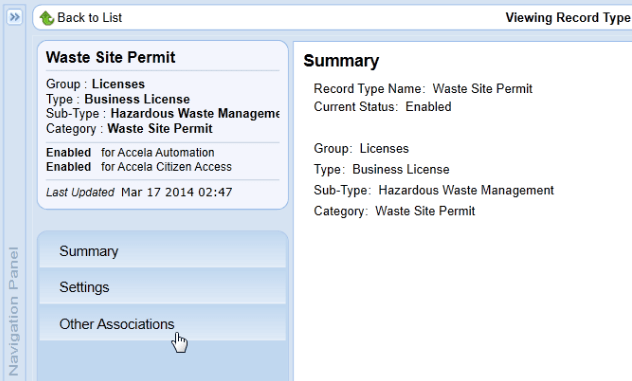Image resolution: width=632 pixels, height=381 pixels.
Task: Click Sub-Type Hazardous Waste Management in Summary
Action: pyautogui.click(x=434, y=190)
